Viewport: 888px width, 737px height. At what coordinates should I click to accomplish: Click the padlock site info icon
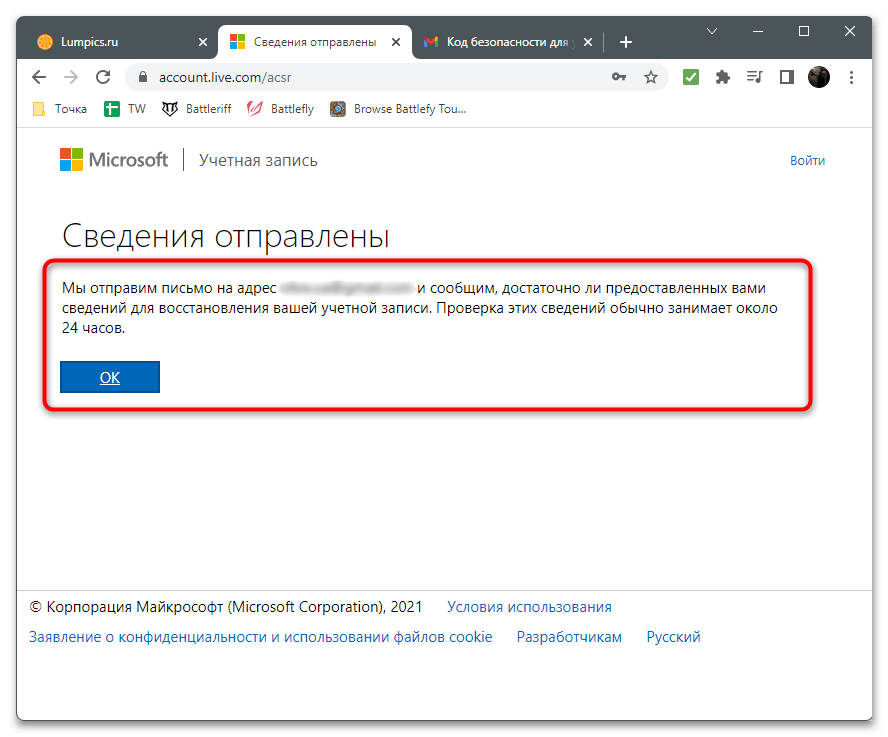(143, 77)
